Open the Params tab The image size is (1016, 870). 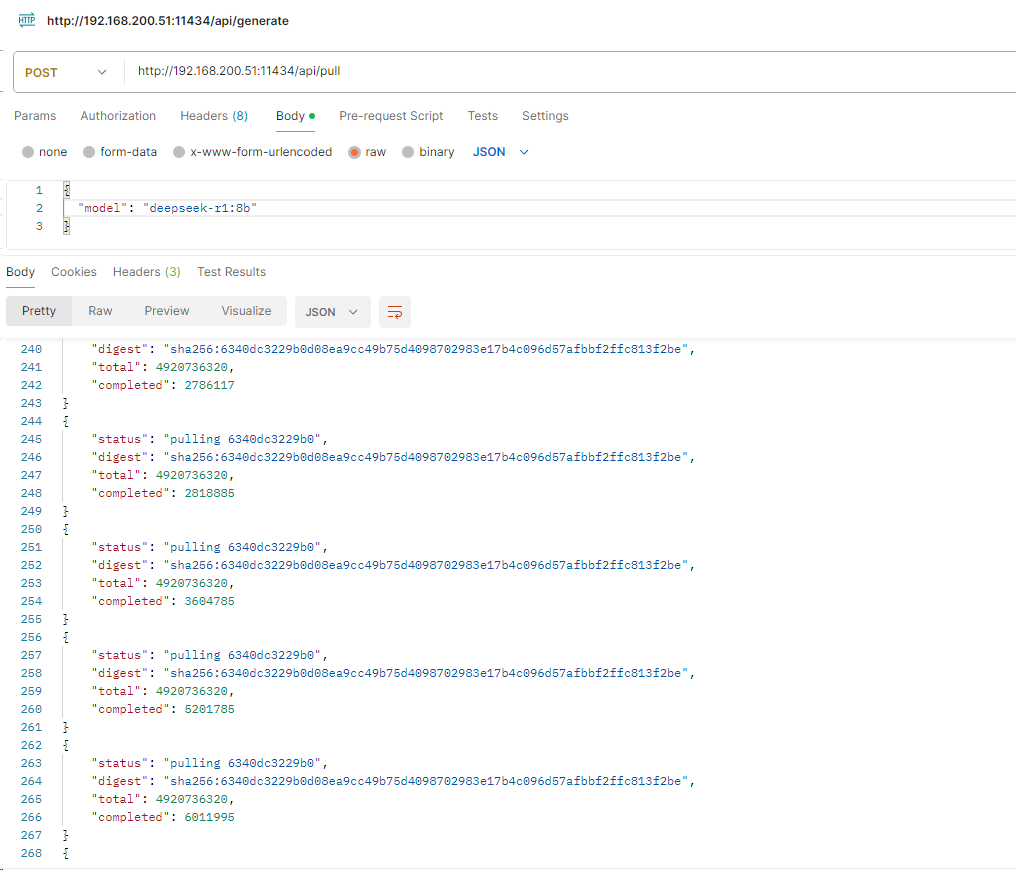pyautogui.click(x=35, y=116)
